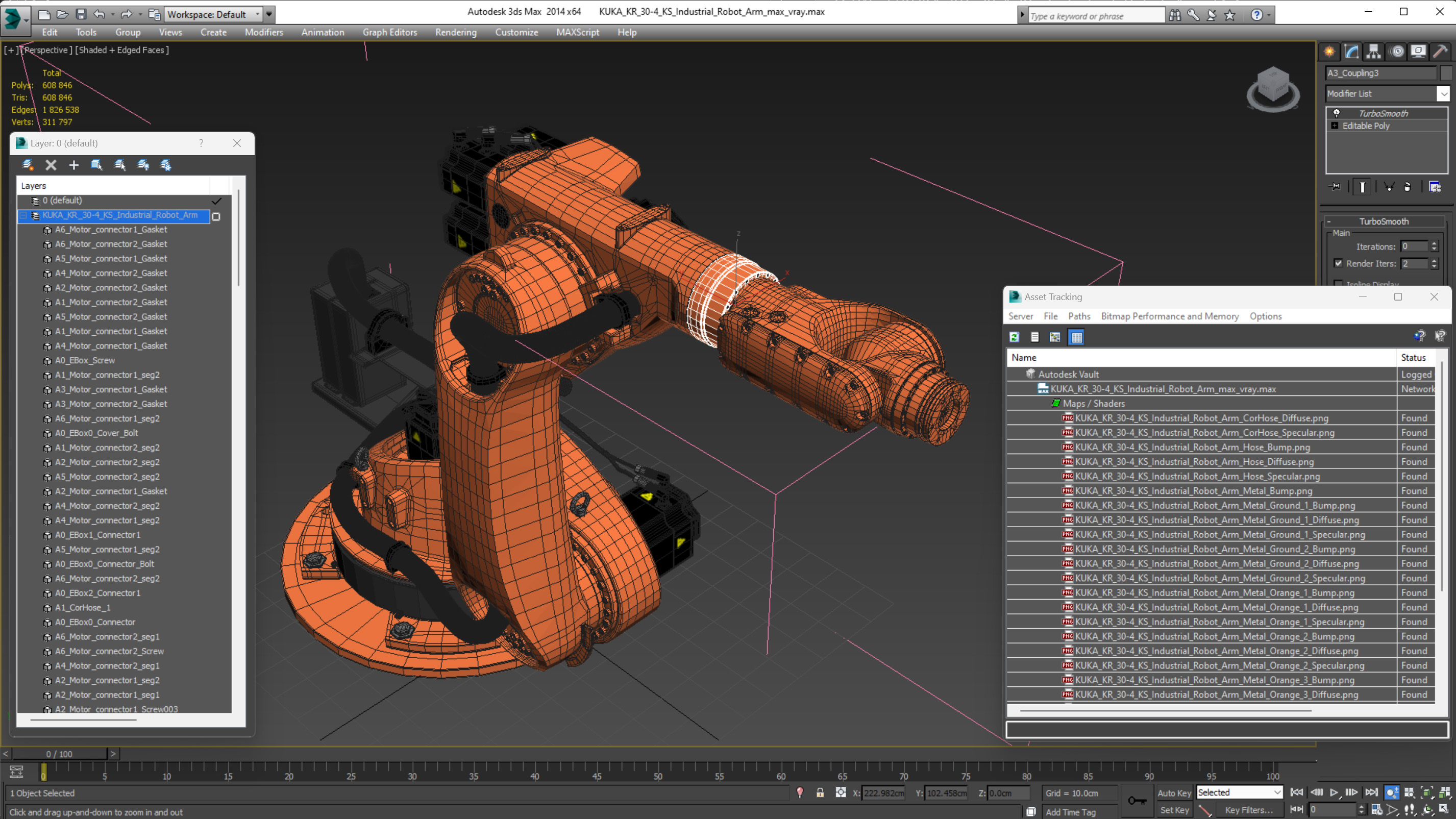Click Pin Stack icon under modifier stack

pyautogui.click(x=1335, y=187)
